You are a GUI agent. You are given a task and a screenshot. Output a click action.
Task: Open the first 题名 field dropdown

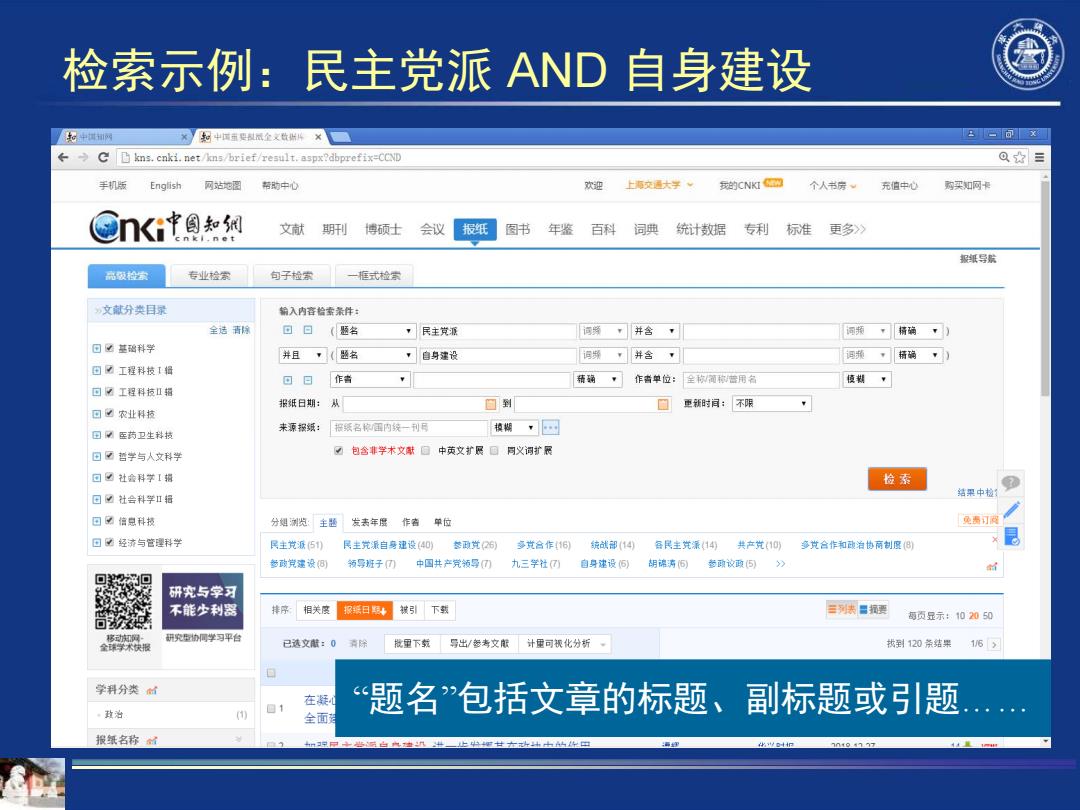point(375,331)
